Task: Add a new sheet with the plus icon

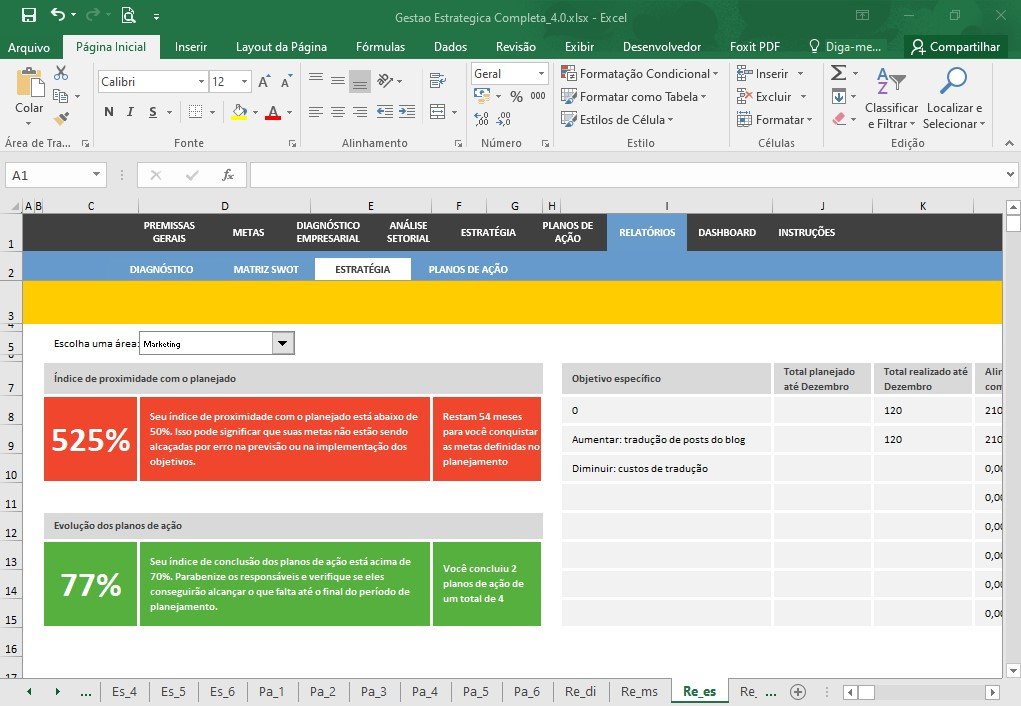Action: coord(798,692)
